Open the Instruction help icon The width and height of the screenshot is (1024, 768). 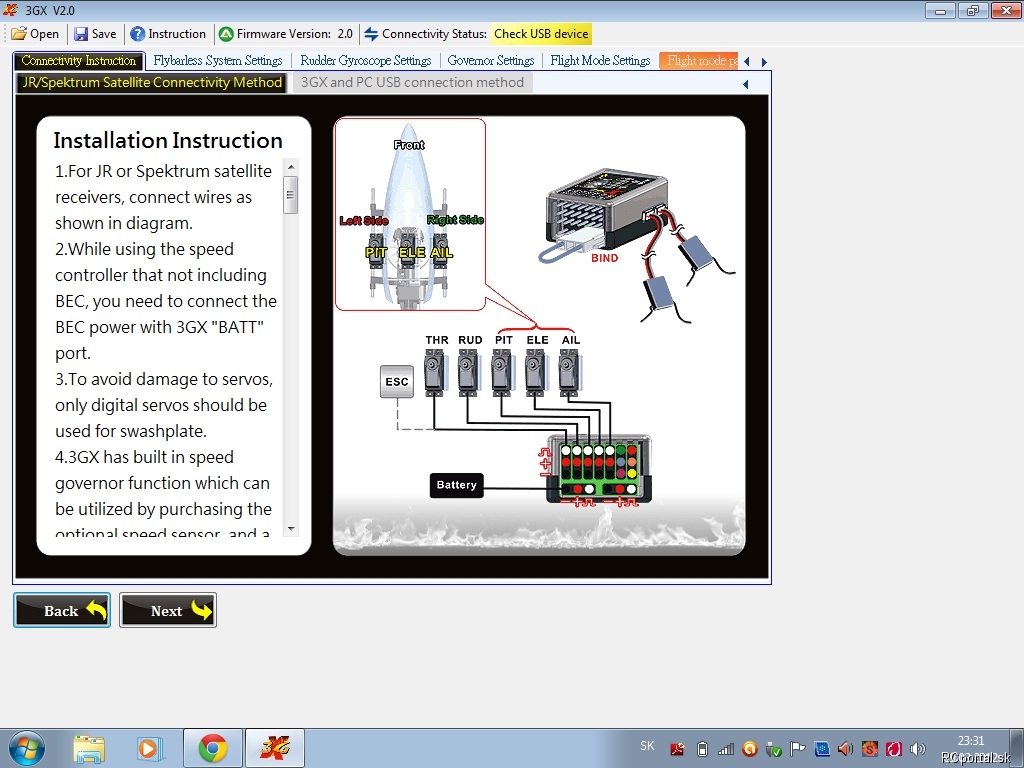coord(137,34)
